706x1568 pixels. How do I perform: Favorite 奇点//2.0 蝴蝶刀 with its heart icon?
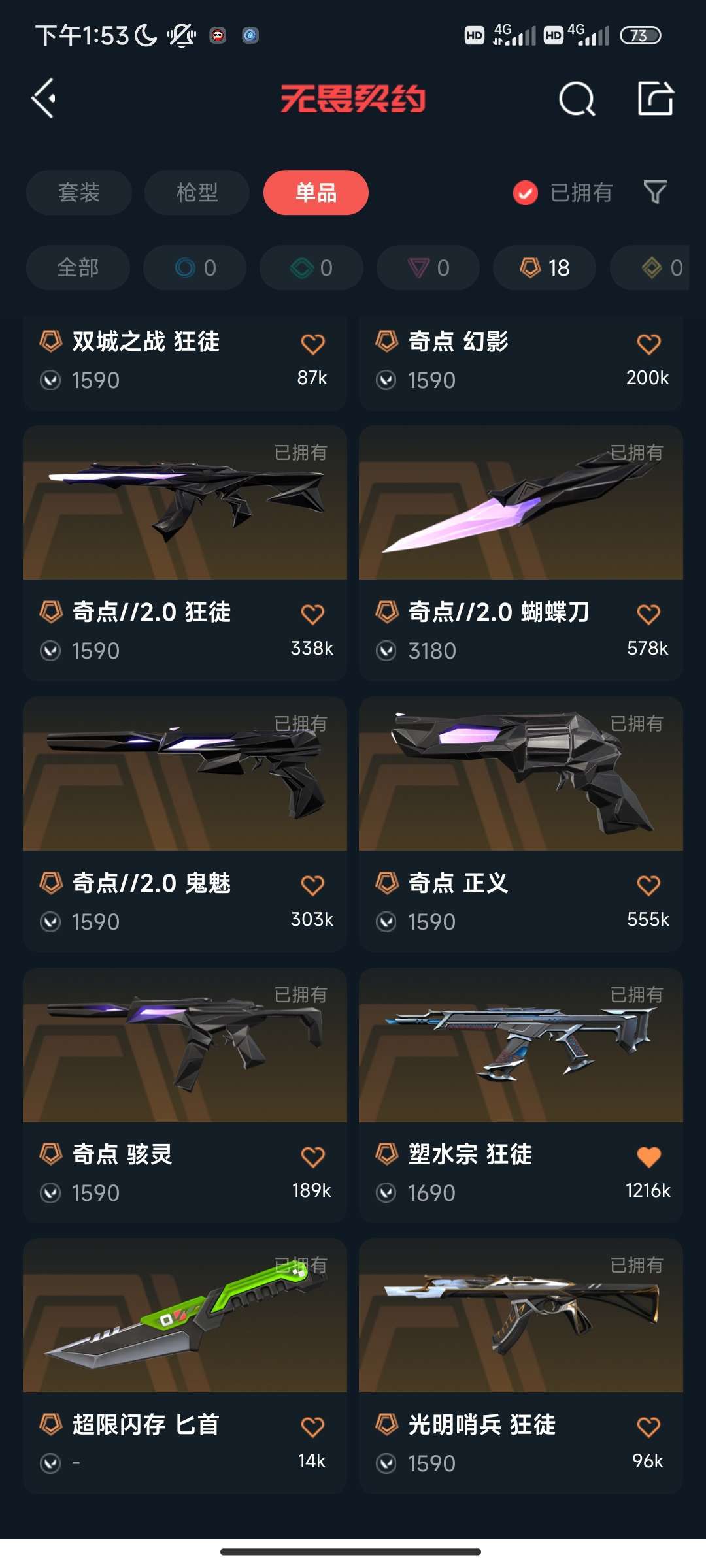point(648,614)
